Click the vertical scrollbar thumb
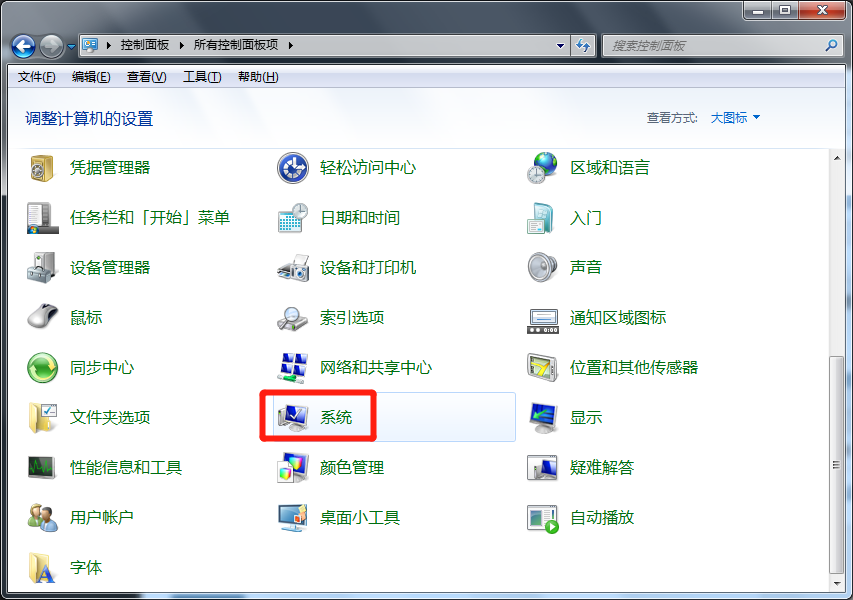 tap(837, 464)
